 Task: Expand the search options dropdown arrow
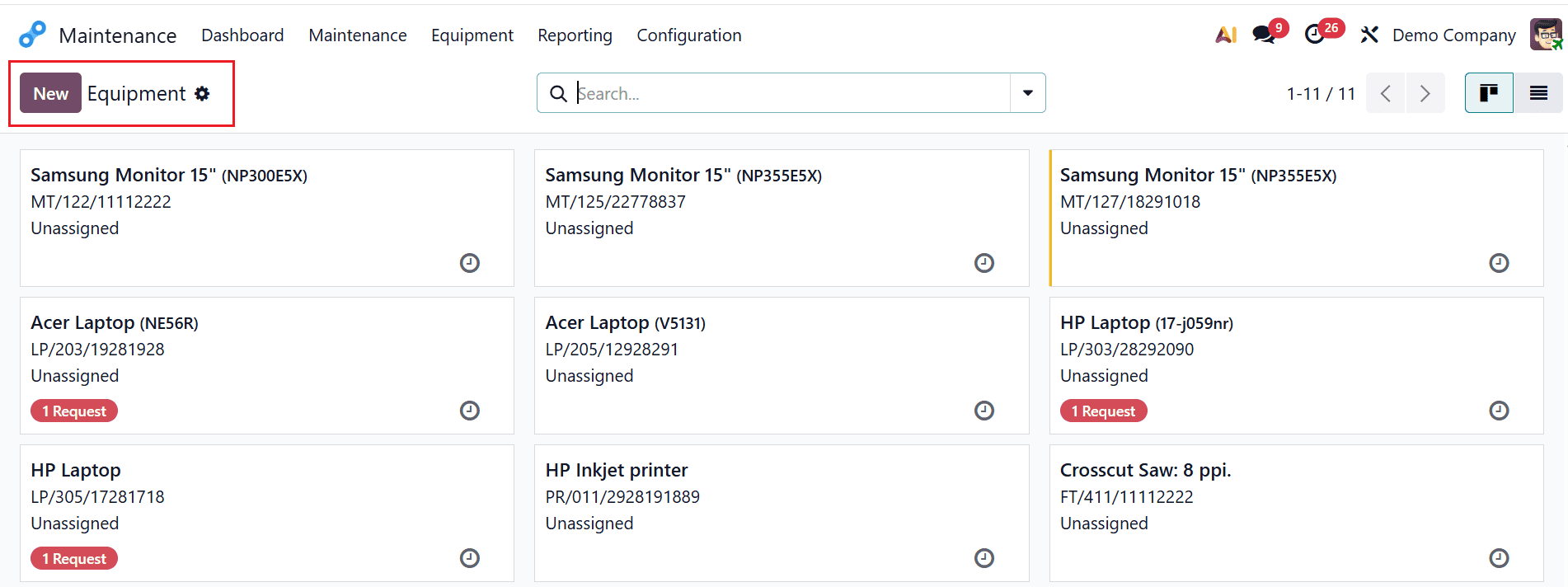coord(1028,93)
